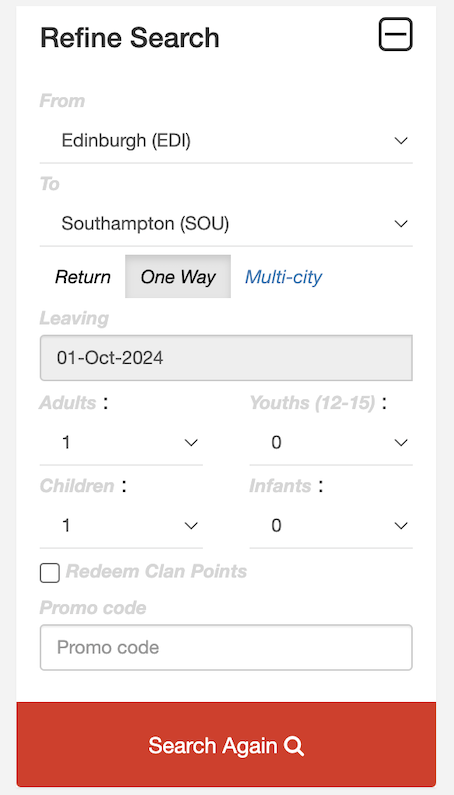Expand the Youths (12-15) count dropdown
454x795 pixels.
coord(331,443)
